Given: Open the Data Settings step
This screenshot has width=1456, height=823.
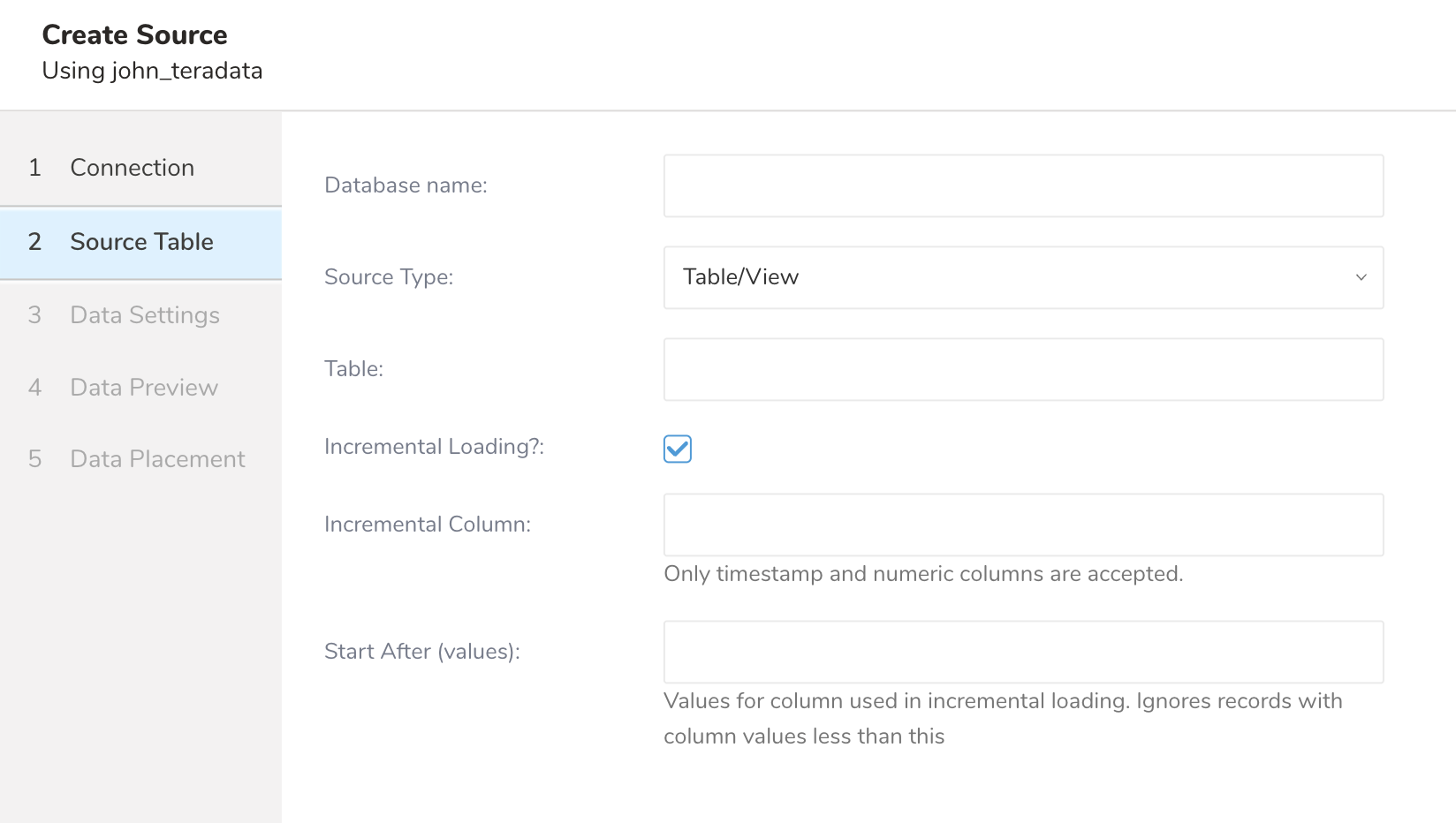Looking at the screenshot, I should click(145, 315).
